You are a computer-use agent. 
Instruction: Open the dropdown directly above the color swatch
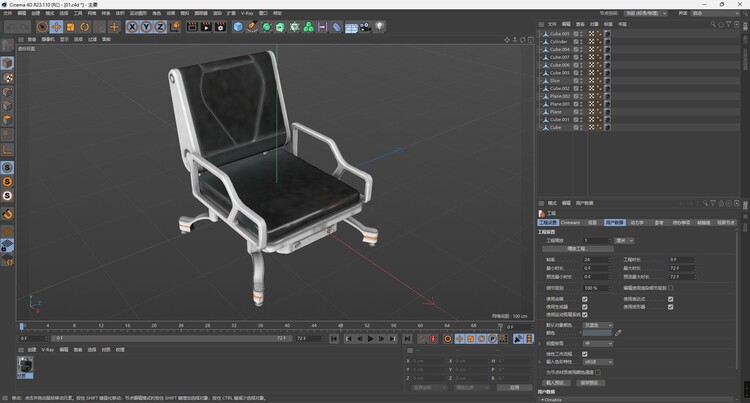point(597,325)
